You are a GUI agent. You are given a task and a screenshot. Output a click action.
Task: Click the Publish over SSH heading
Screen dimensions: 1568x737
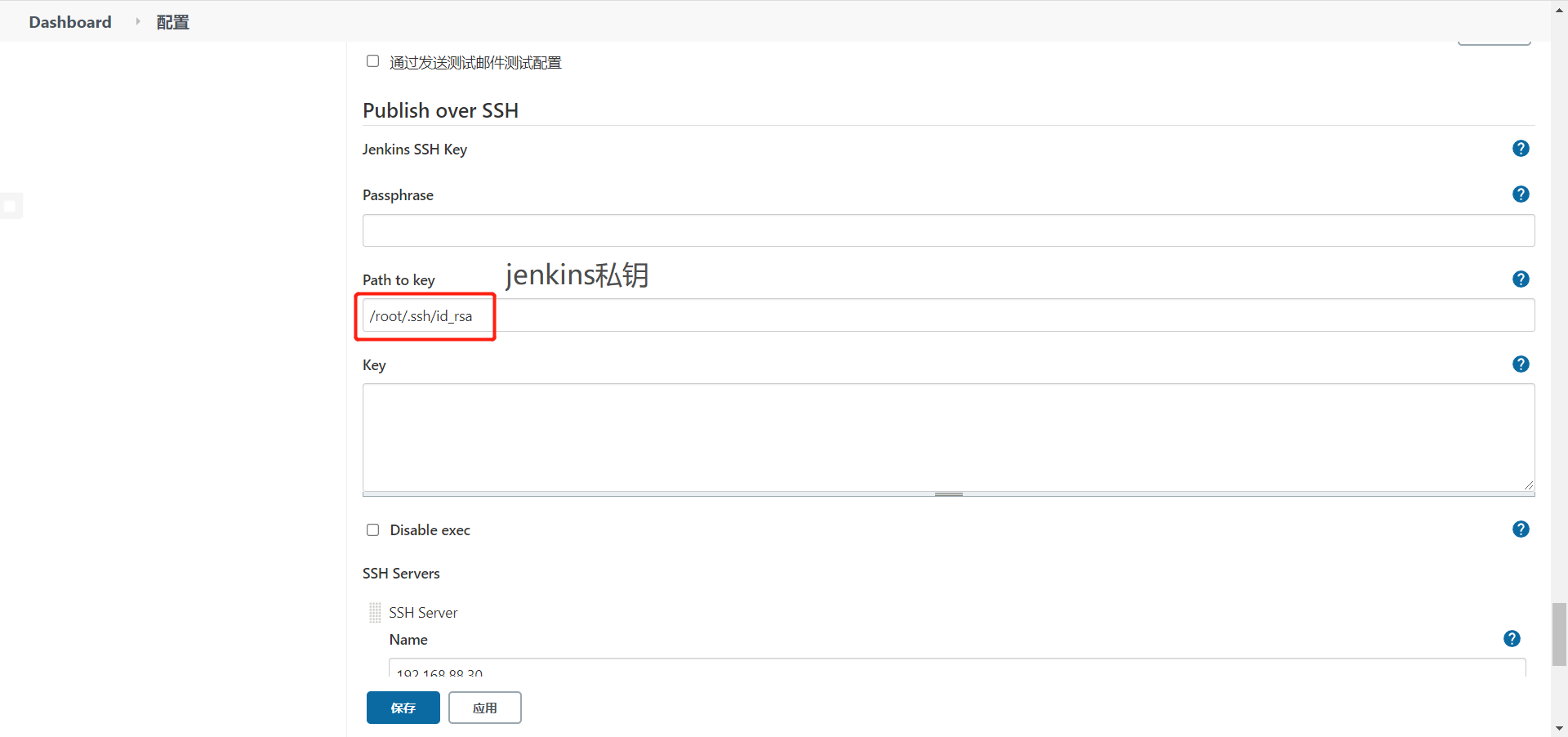tap(441, 110)
